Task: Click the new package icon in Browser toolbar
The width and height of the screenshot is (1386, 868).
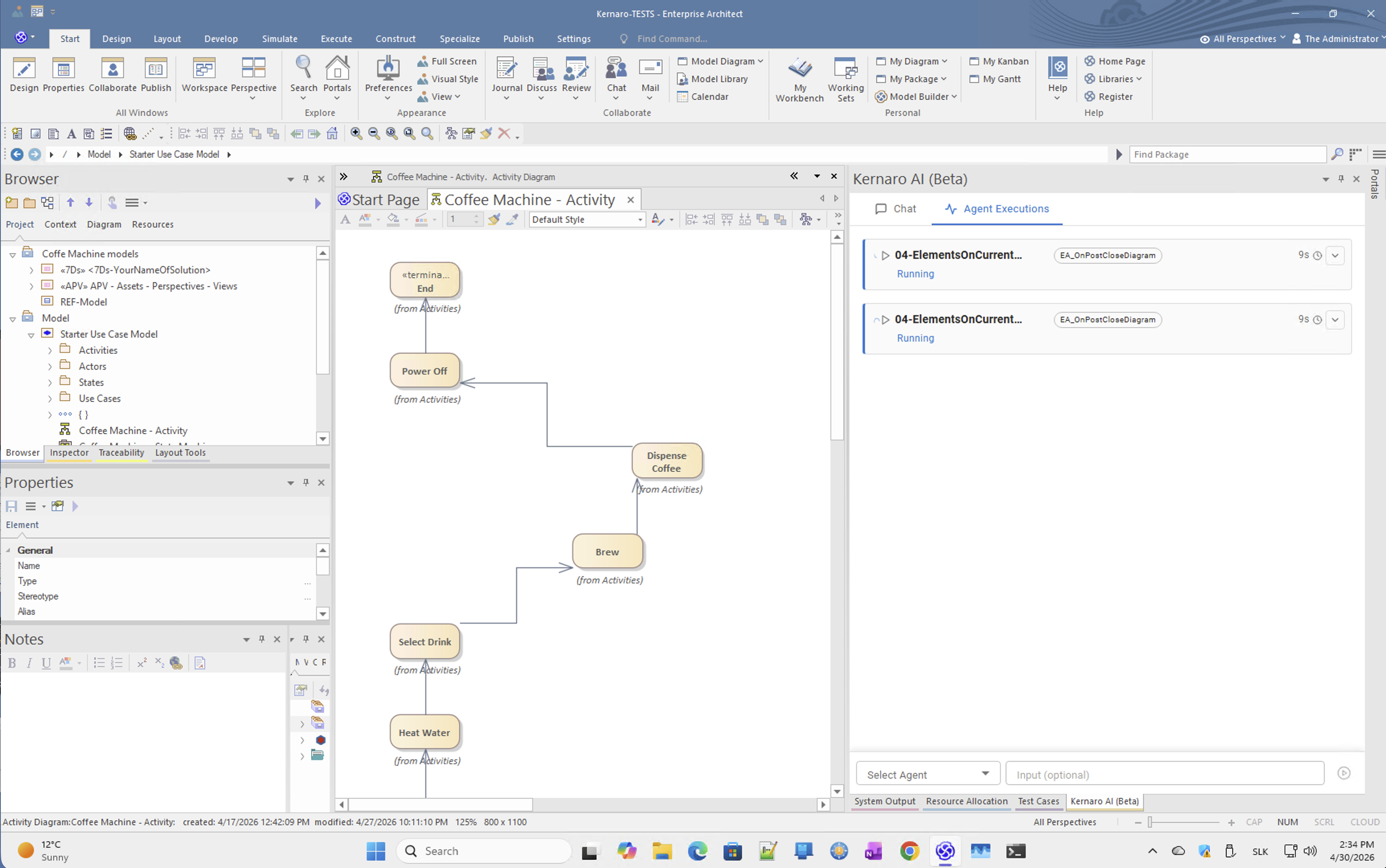Action: click(x=11, y=203)
